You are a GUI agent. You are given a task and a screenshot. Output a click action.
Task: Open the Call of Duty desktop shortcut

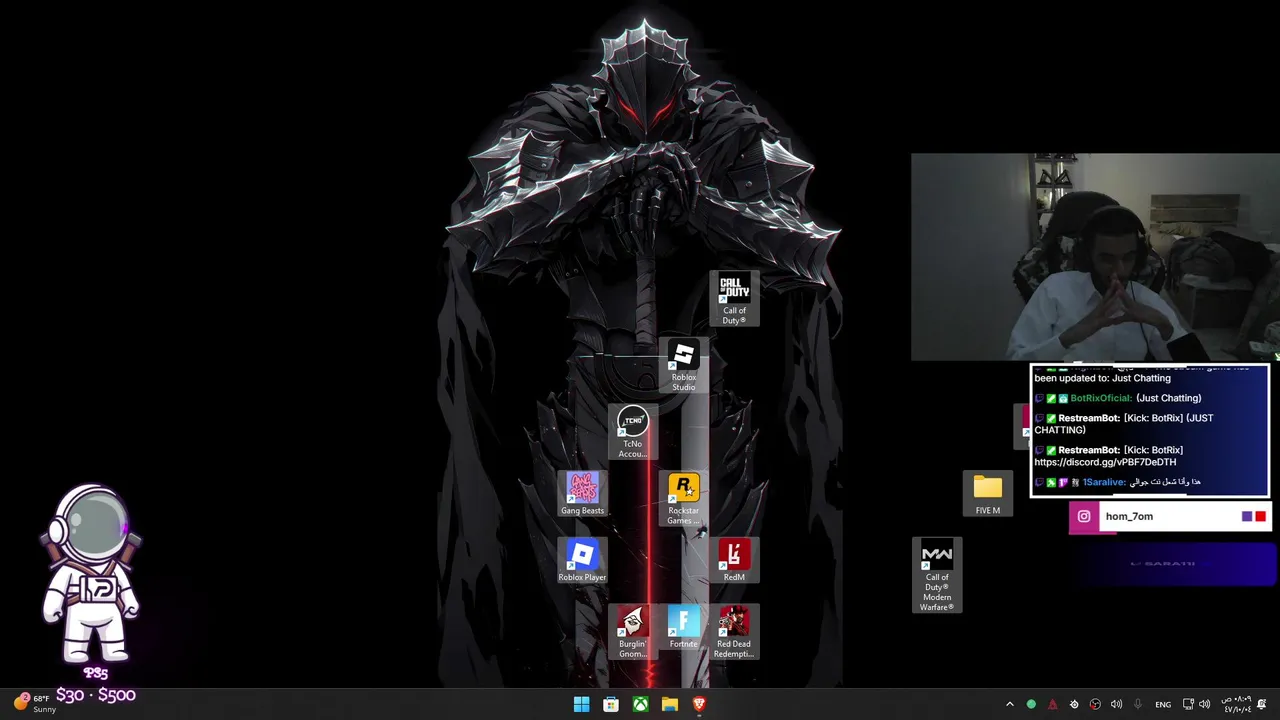(734, 298)
